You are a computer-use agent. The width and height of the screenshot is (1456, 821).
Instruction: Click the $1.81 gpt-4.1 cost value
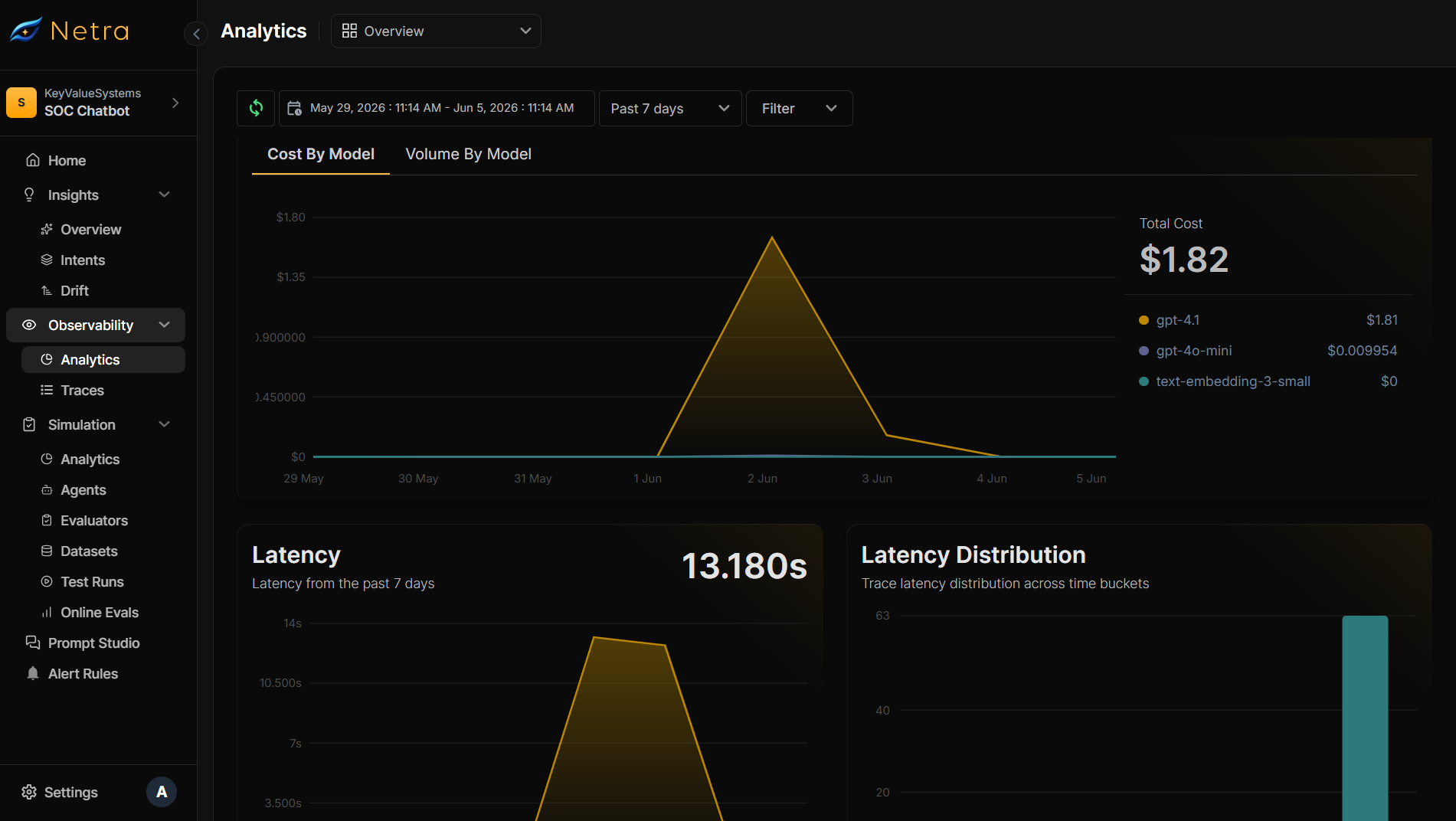[x=1382, y=319]
